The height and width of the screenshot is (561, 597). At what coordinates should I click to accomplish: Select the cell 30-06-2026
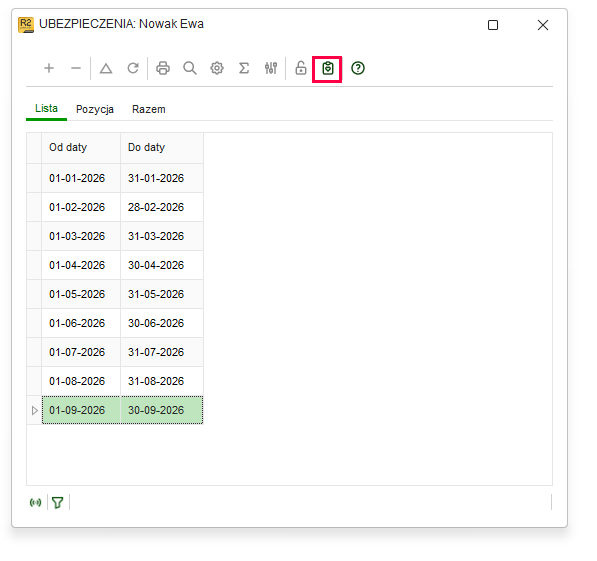point(162,323)
